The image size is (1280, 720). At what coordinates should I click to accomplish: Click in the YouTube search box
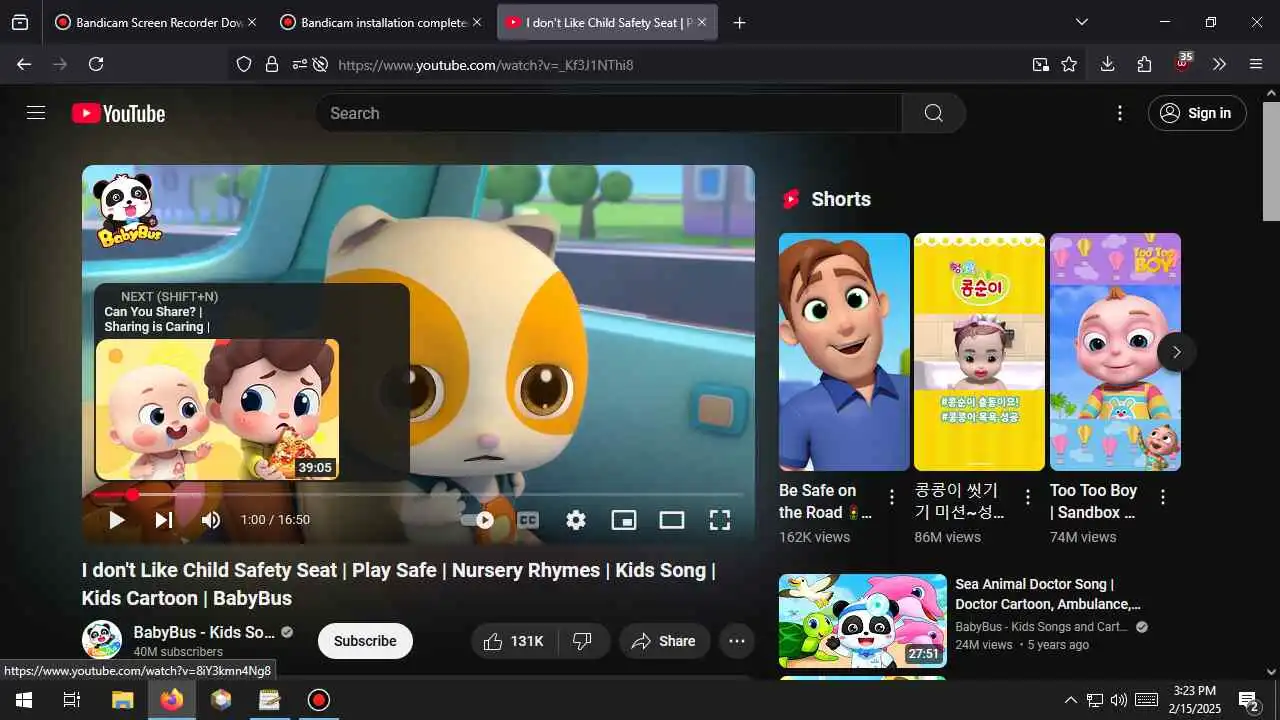tap(608, 113)
